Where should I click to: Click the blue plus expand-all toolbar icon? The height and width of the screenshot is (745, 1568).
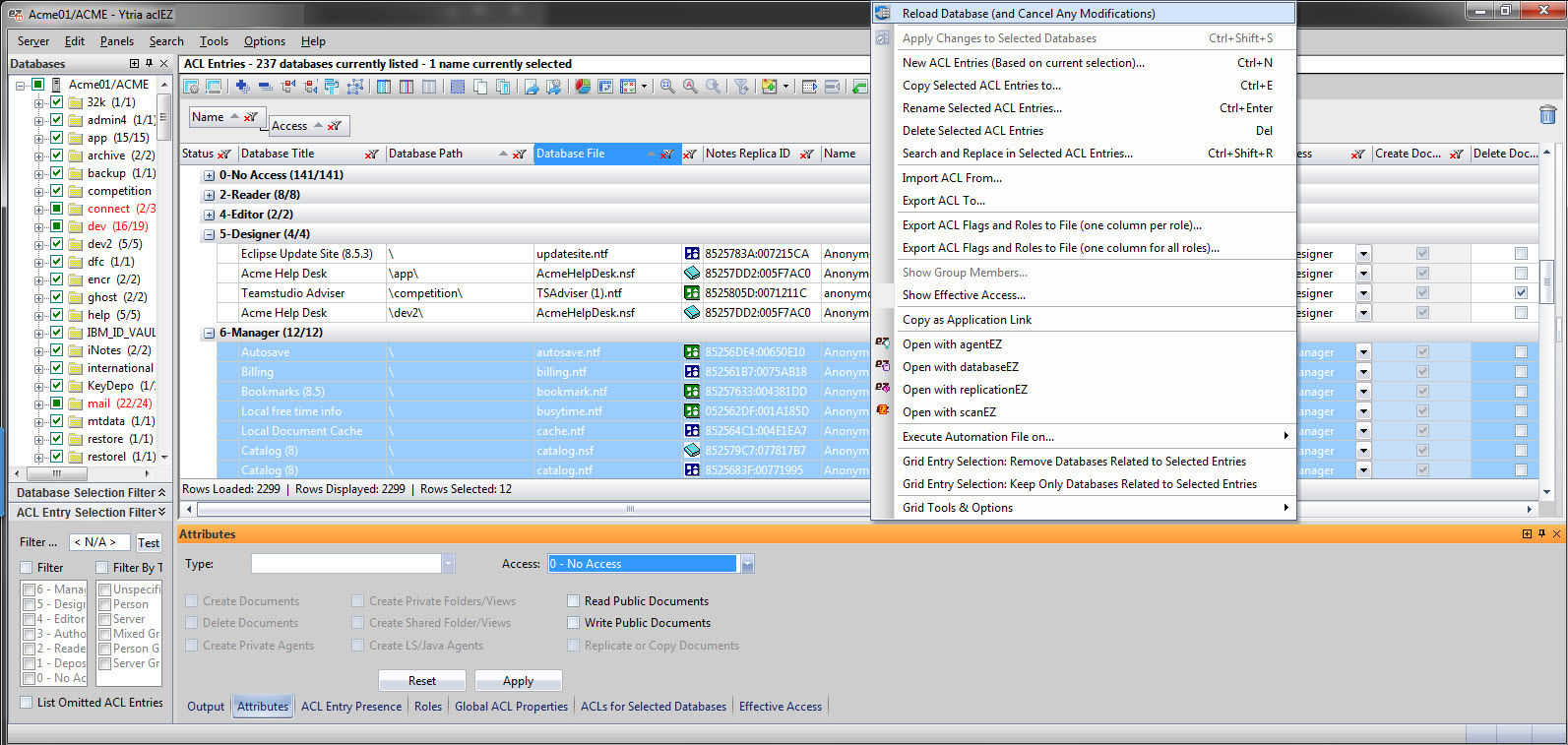[242, 87]
